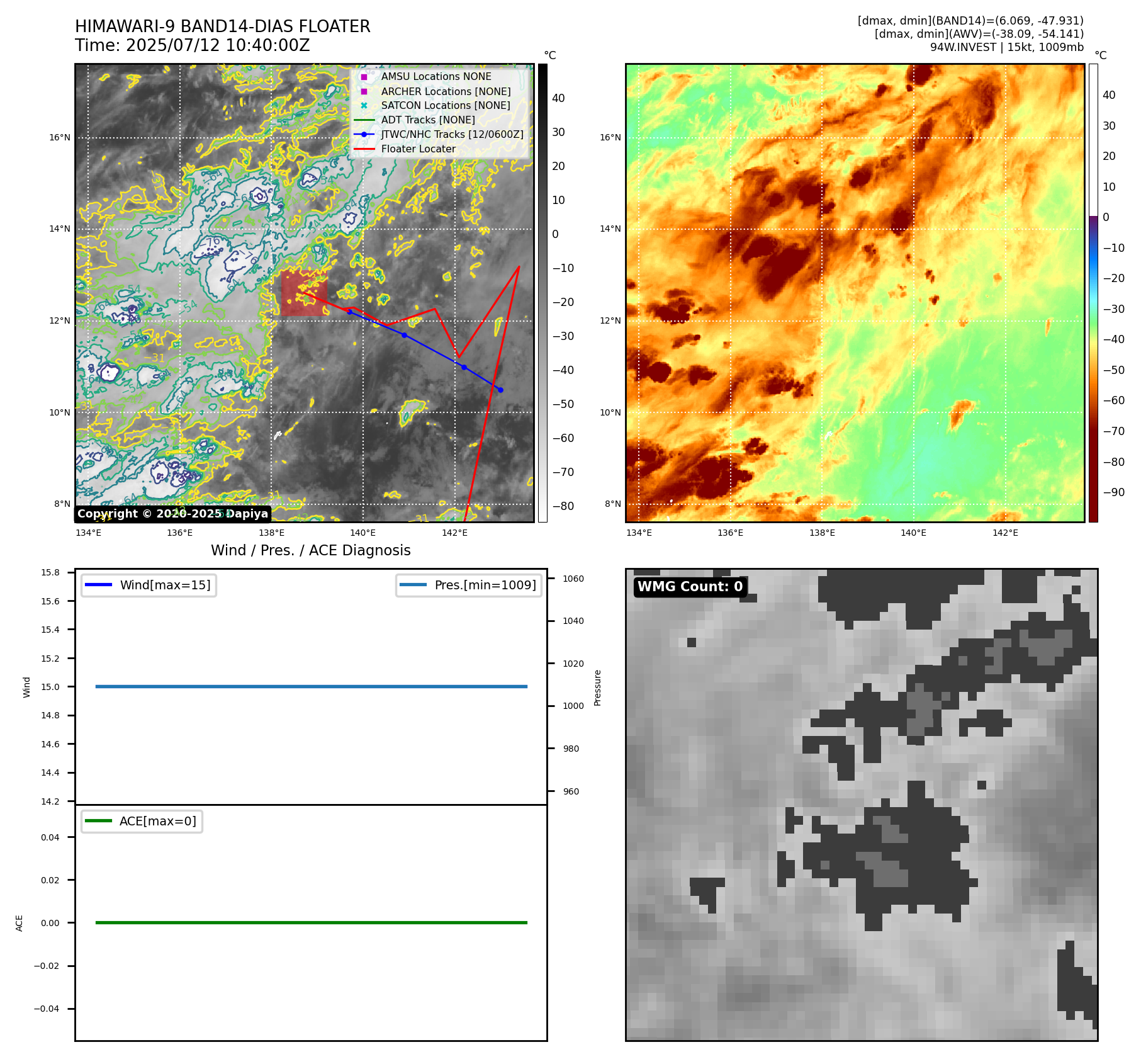The height and width of the screenshot is (1064, 1141).
Task: Click the grayscale temperature colorbar
Action: pyautogui.click(x=542, y=293)
